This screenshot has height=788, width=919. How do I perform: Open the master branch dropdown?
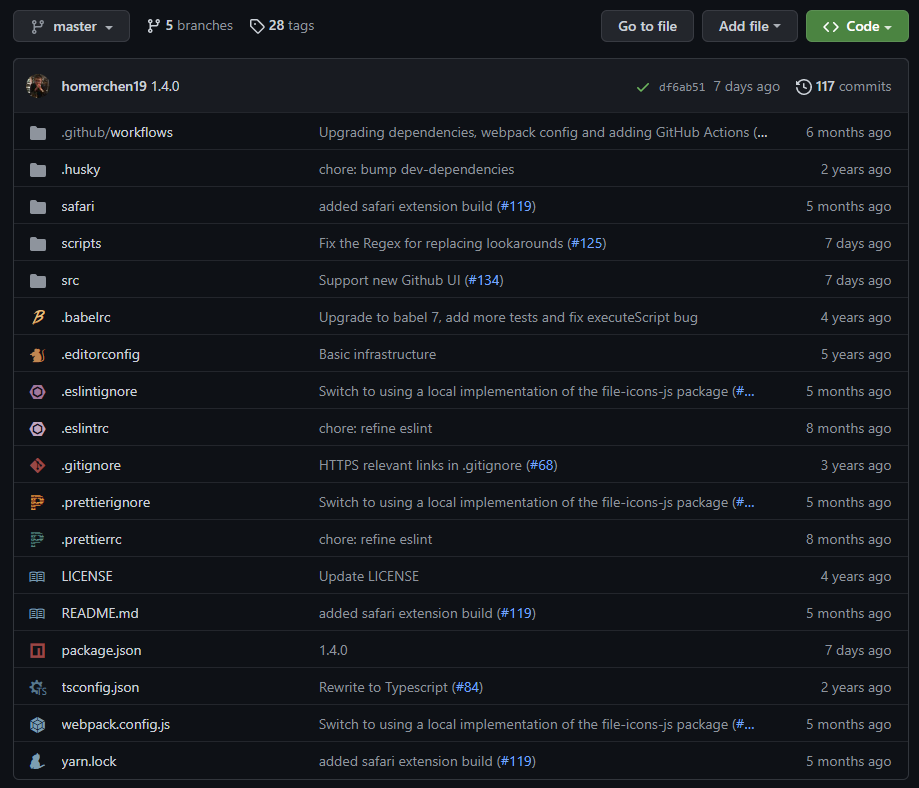pyautogui.click(x=72, y=26)
